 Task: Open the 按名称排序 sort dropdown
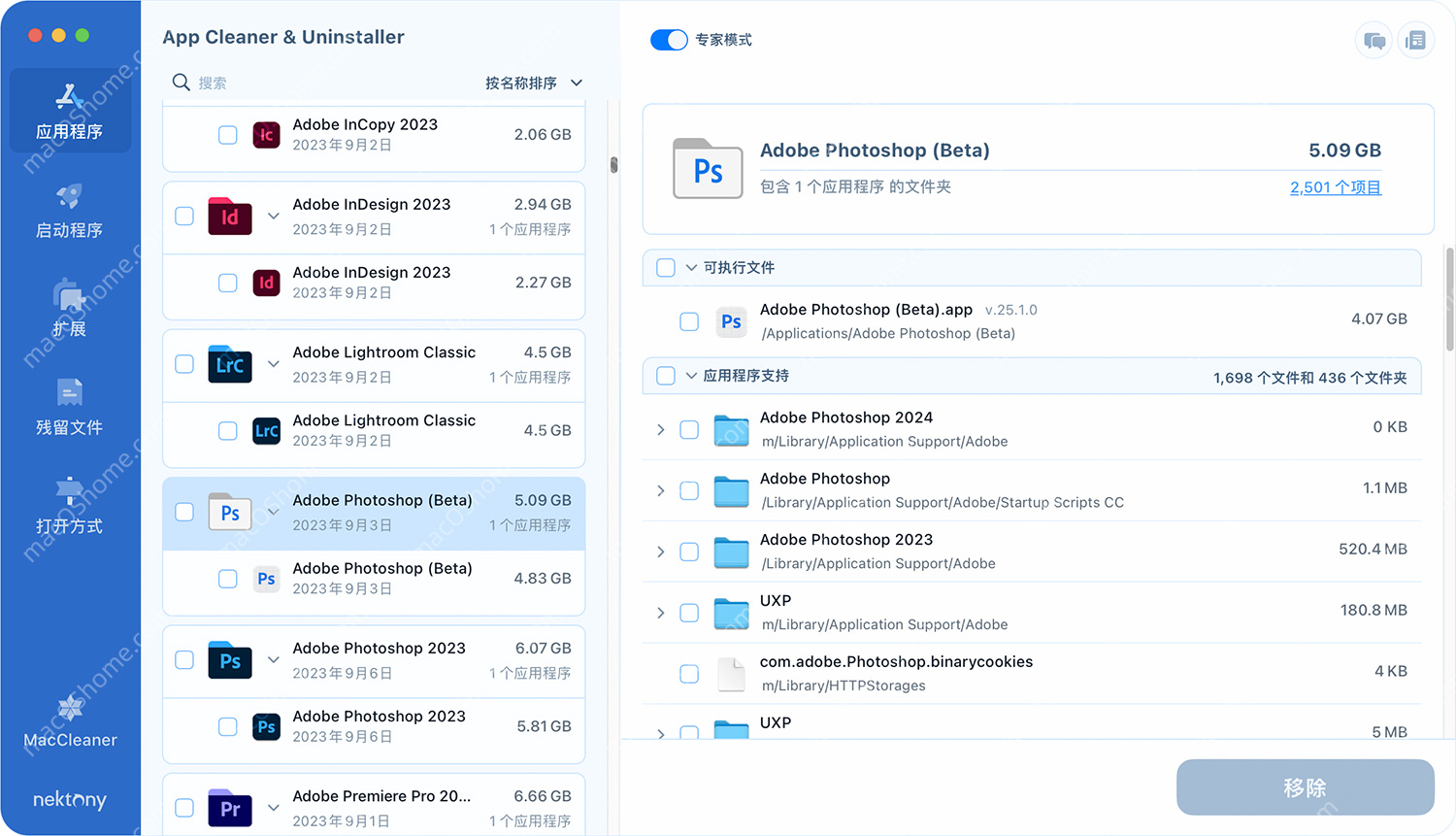(533, 83)
